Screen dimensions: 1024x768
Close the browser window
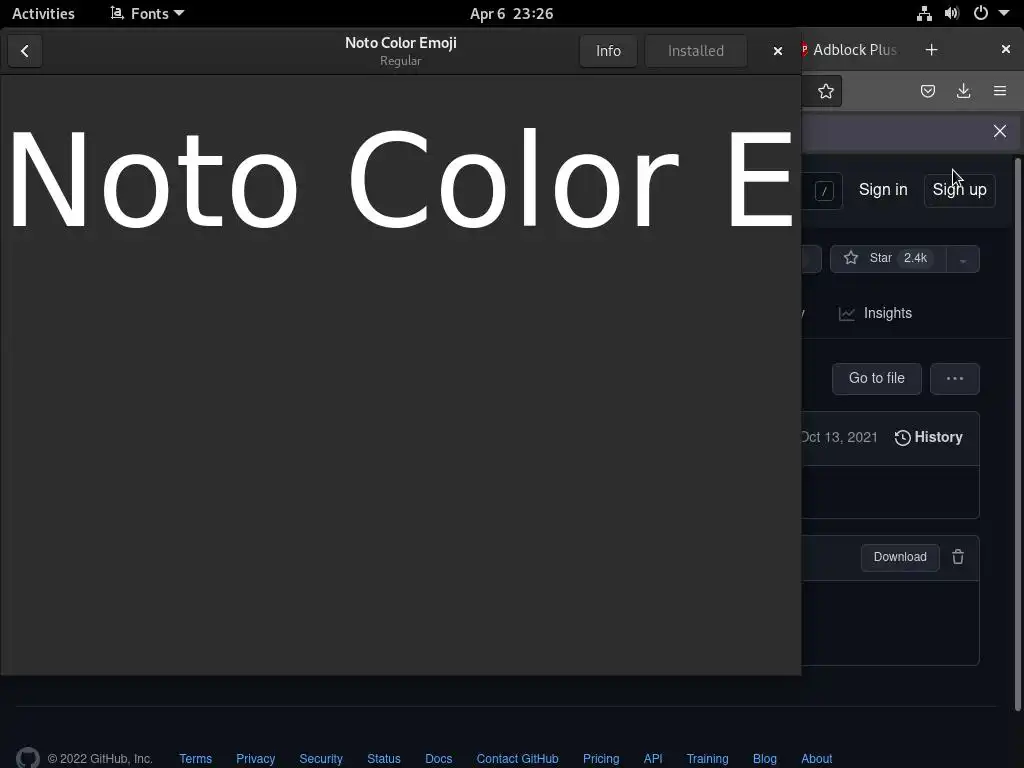1006,50
